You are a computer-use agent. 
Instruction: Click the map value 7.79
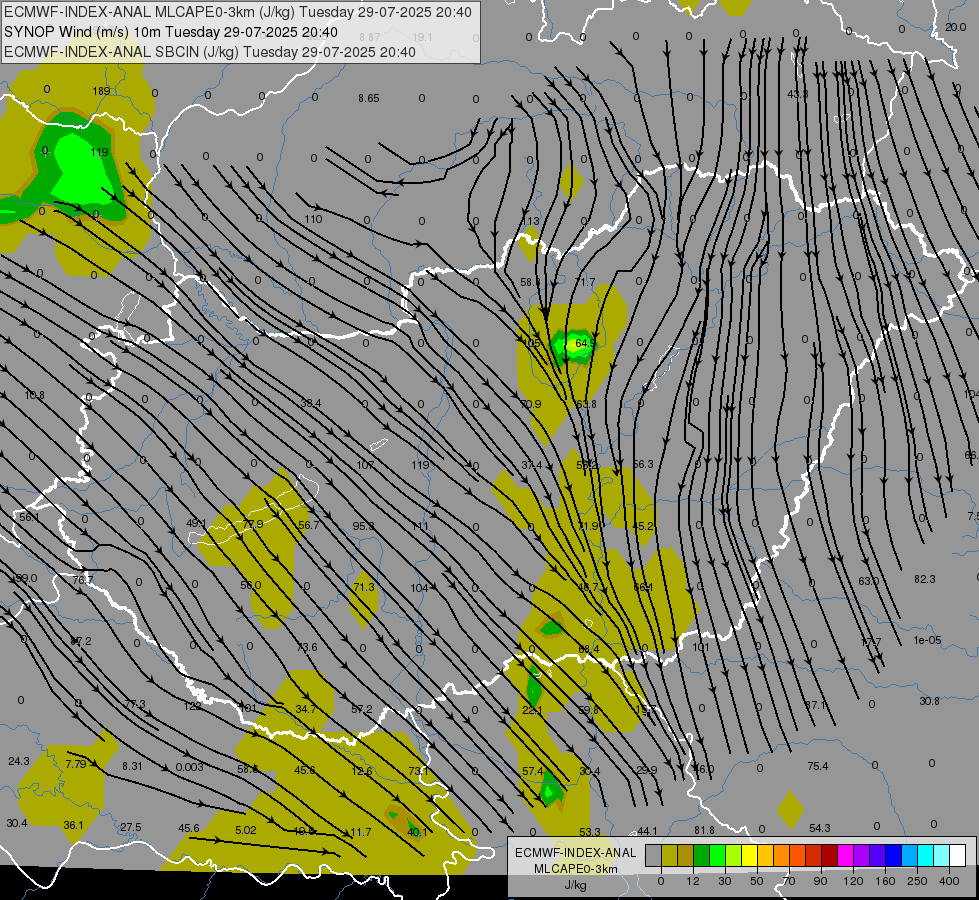coord(76,764)
